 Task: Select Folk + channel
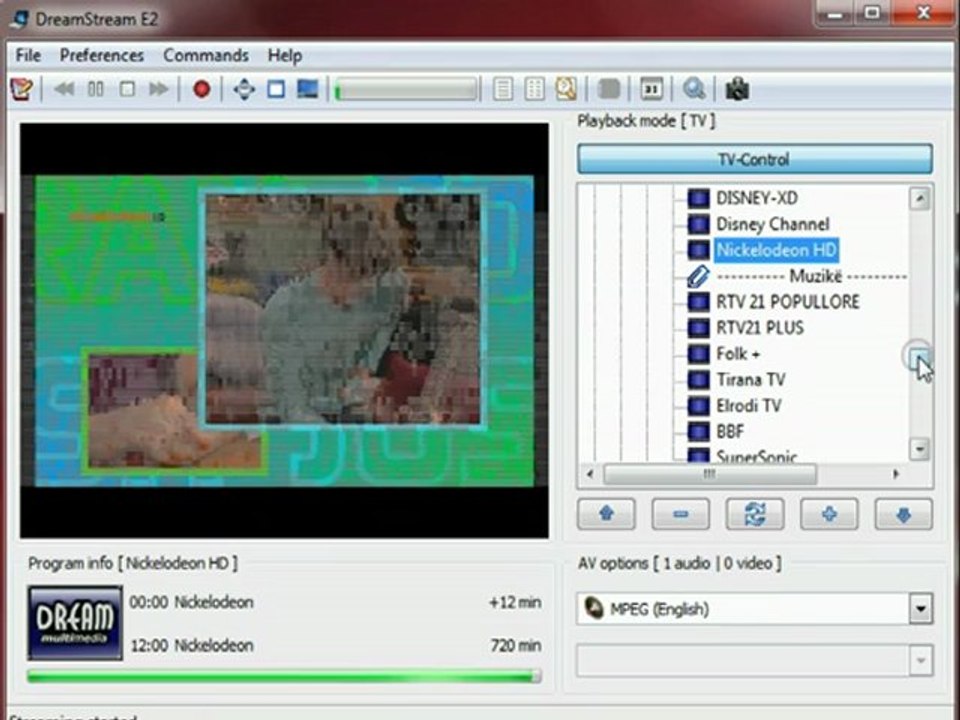[x=738, y=354]
